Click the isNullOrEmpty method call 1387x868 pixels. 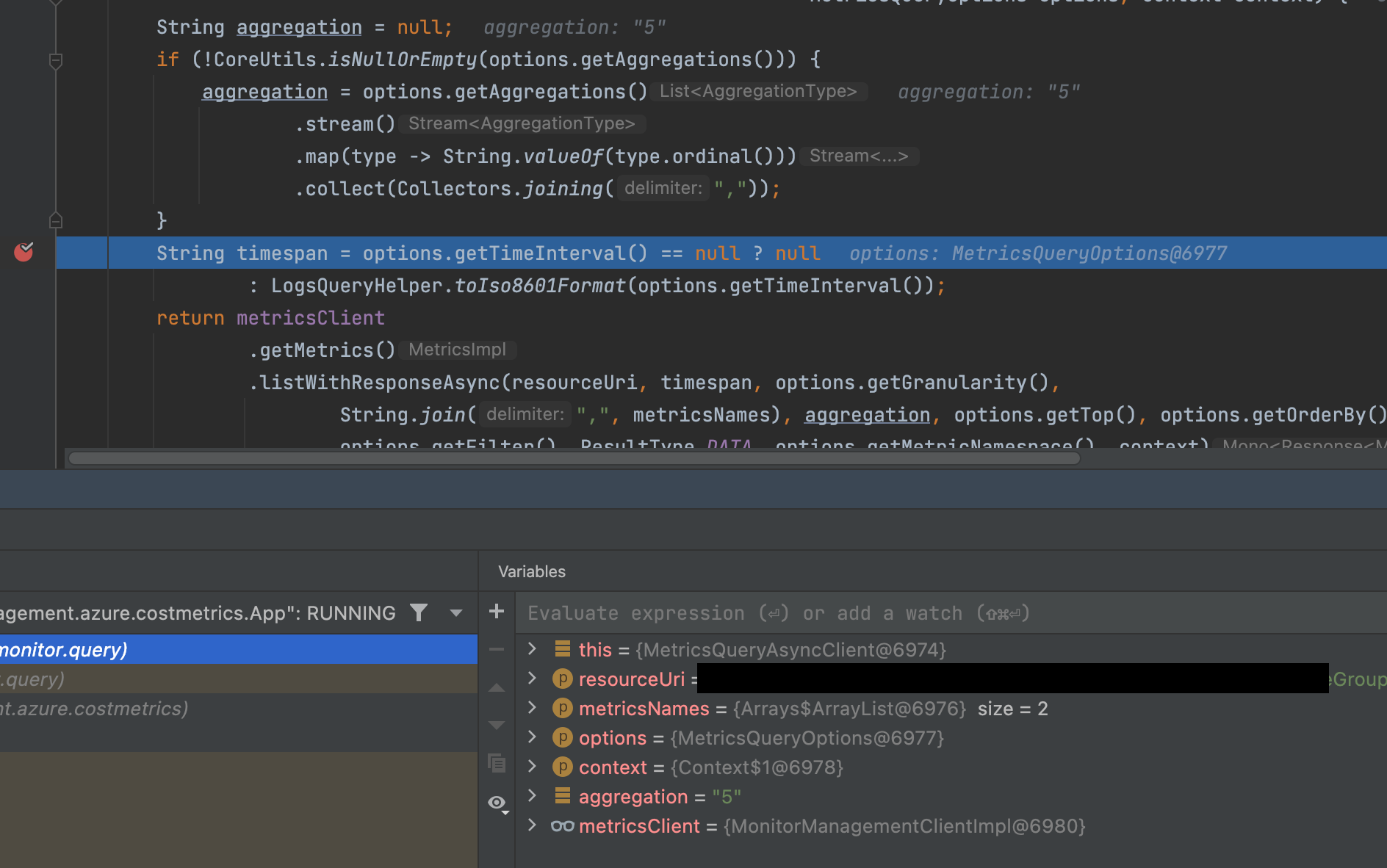(403, 59)
